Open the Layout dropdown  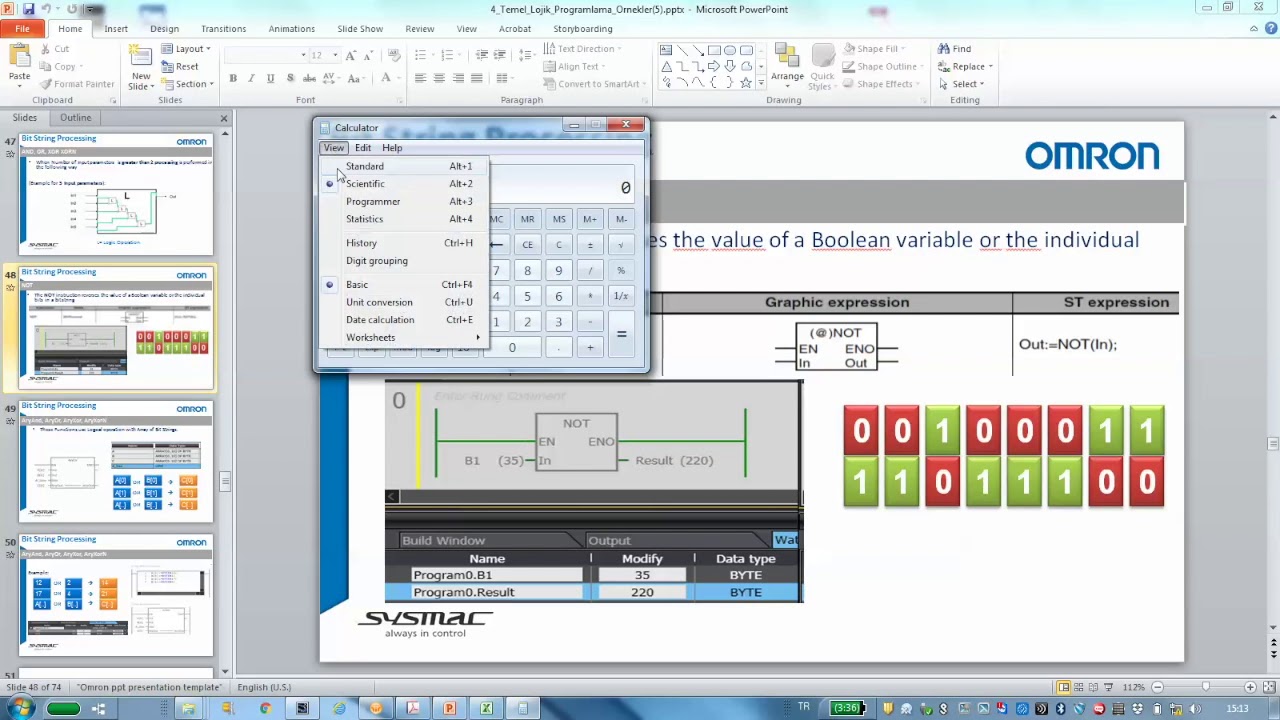(x=185, y=48)
